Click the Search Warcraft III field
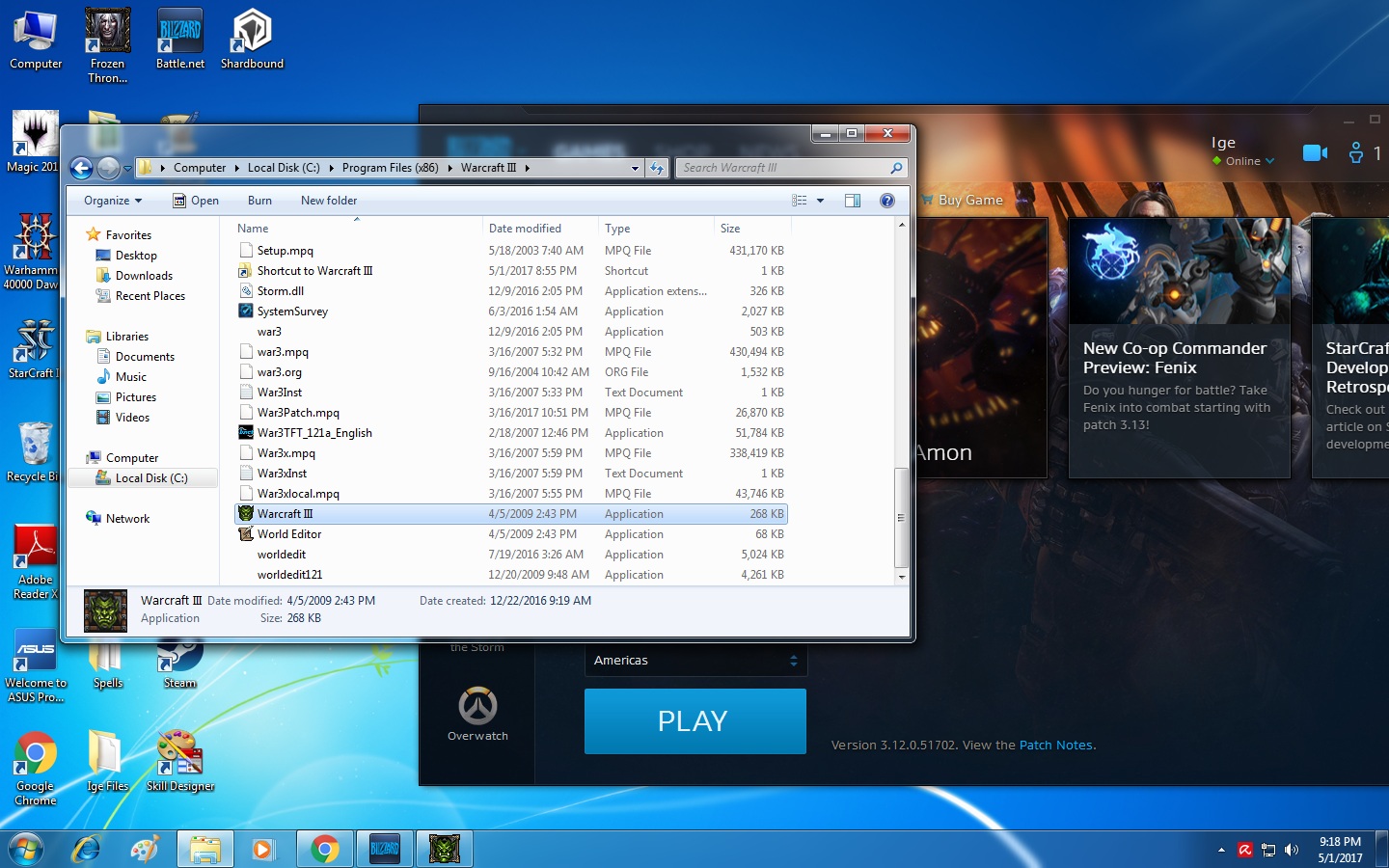The image size is (1389, 868). (791, 168)
